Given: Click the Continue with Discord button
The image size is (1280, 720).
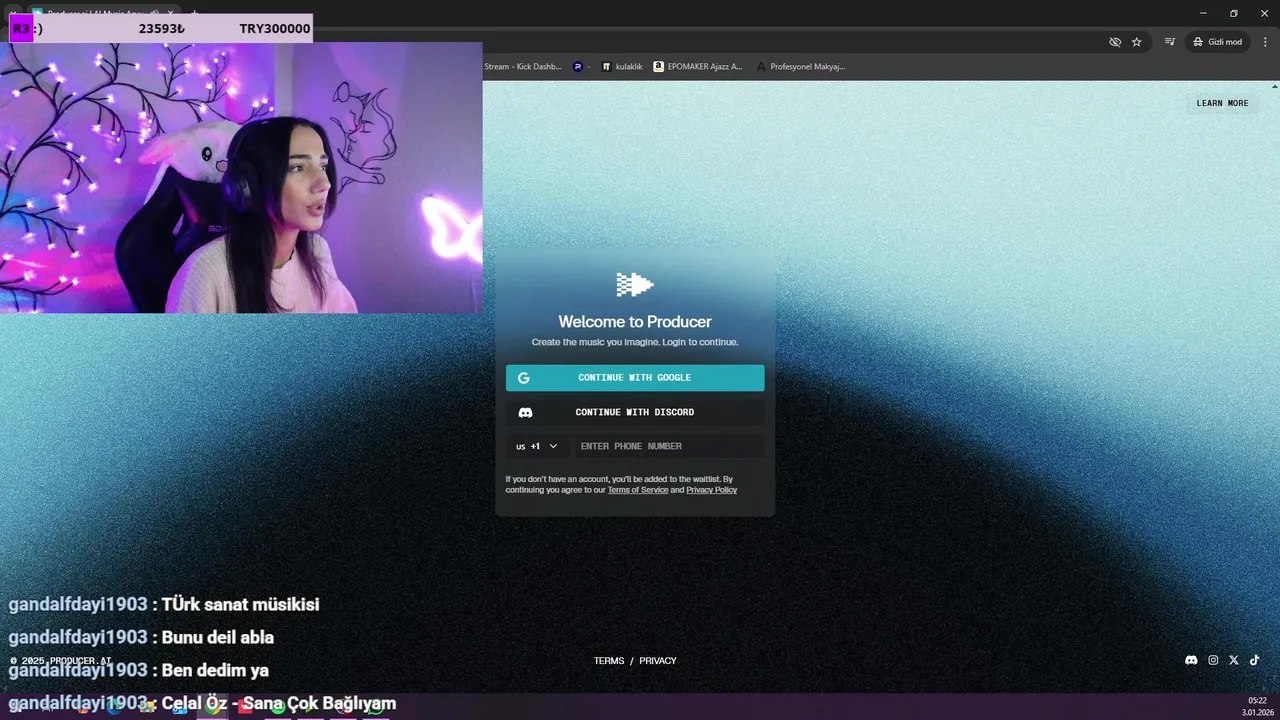Looking at the screenshot, I should (x=635, y=412).
